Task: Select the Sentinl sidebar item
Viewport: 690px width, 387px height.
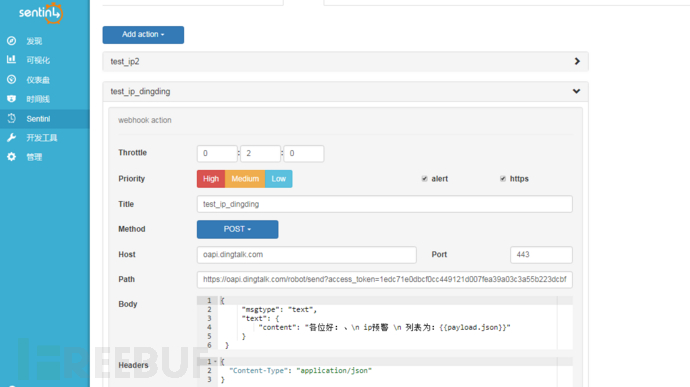Action: [44, 118]
